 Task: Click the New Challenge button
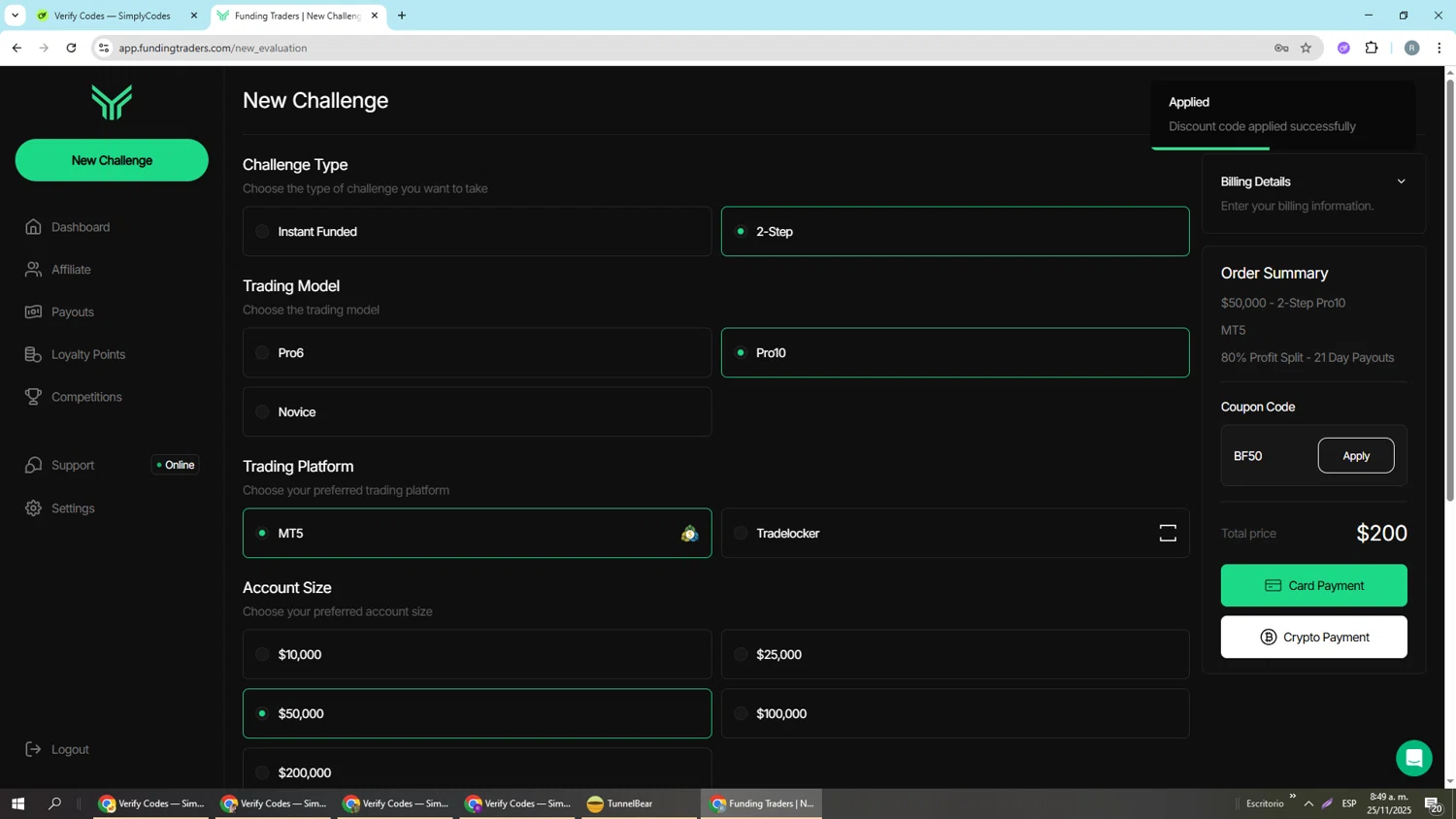(112, 160)
